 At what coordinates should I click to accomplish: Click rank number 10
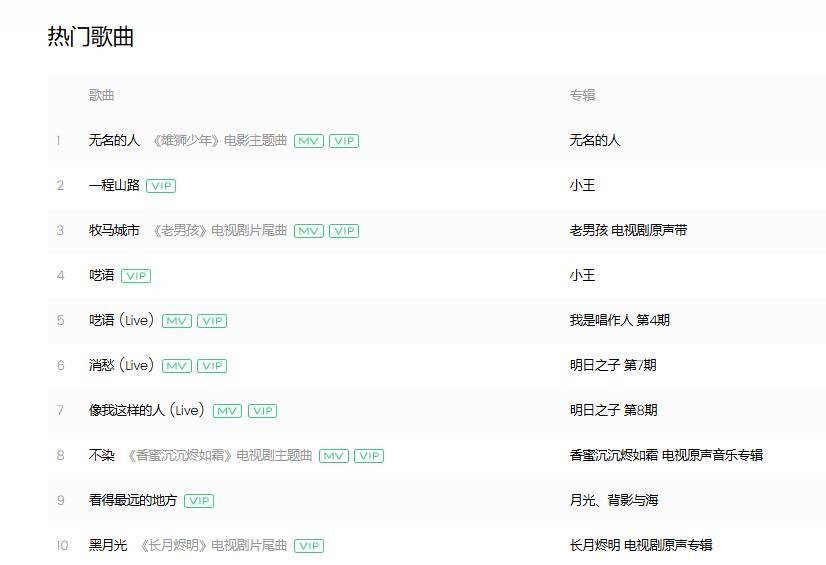tap(62, 546)
